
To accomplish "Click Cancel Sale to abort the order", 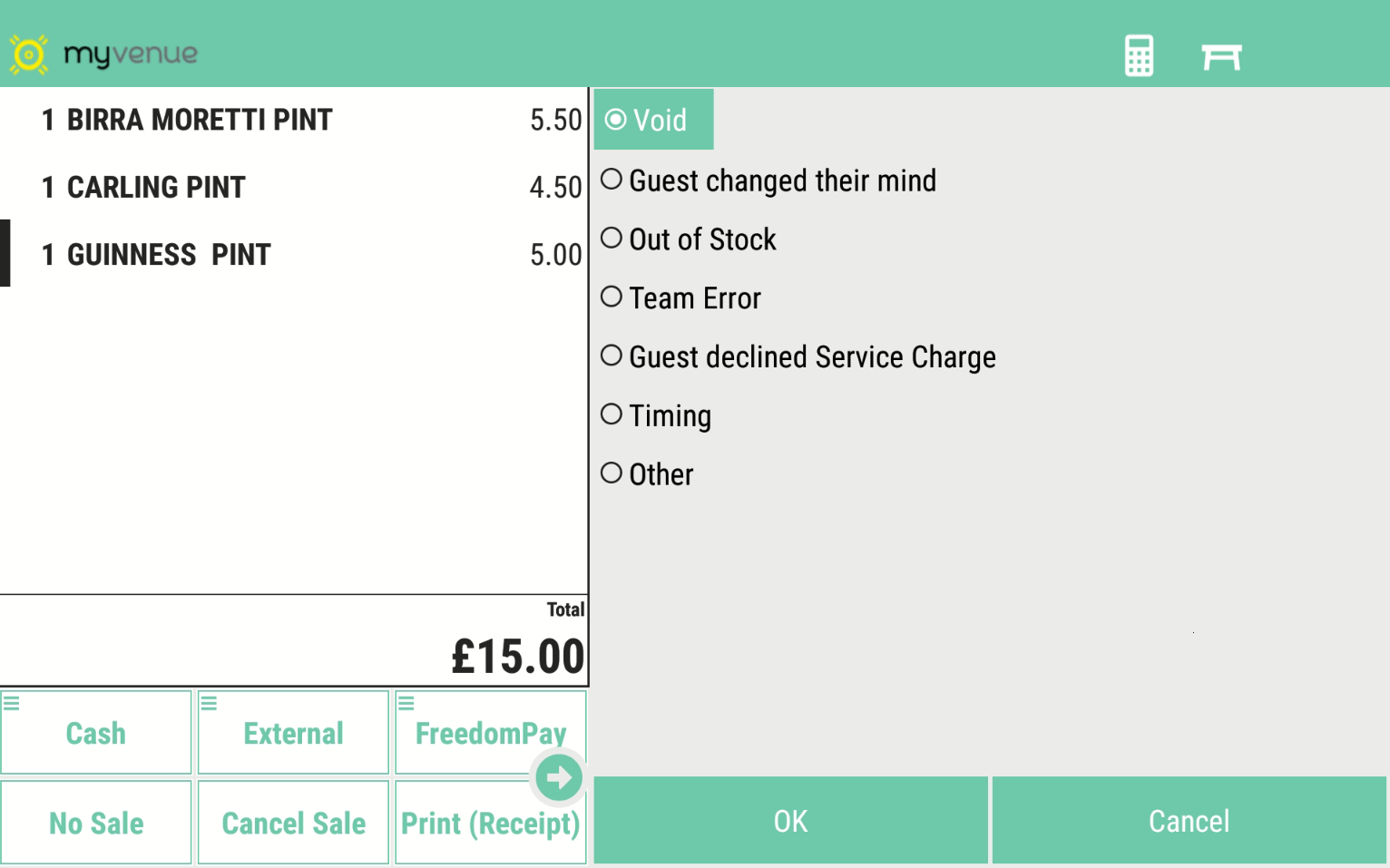I will pos(292,823).
